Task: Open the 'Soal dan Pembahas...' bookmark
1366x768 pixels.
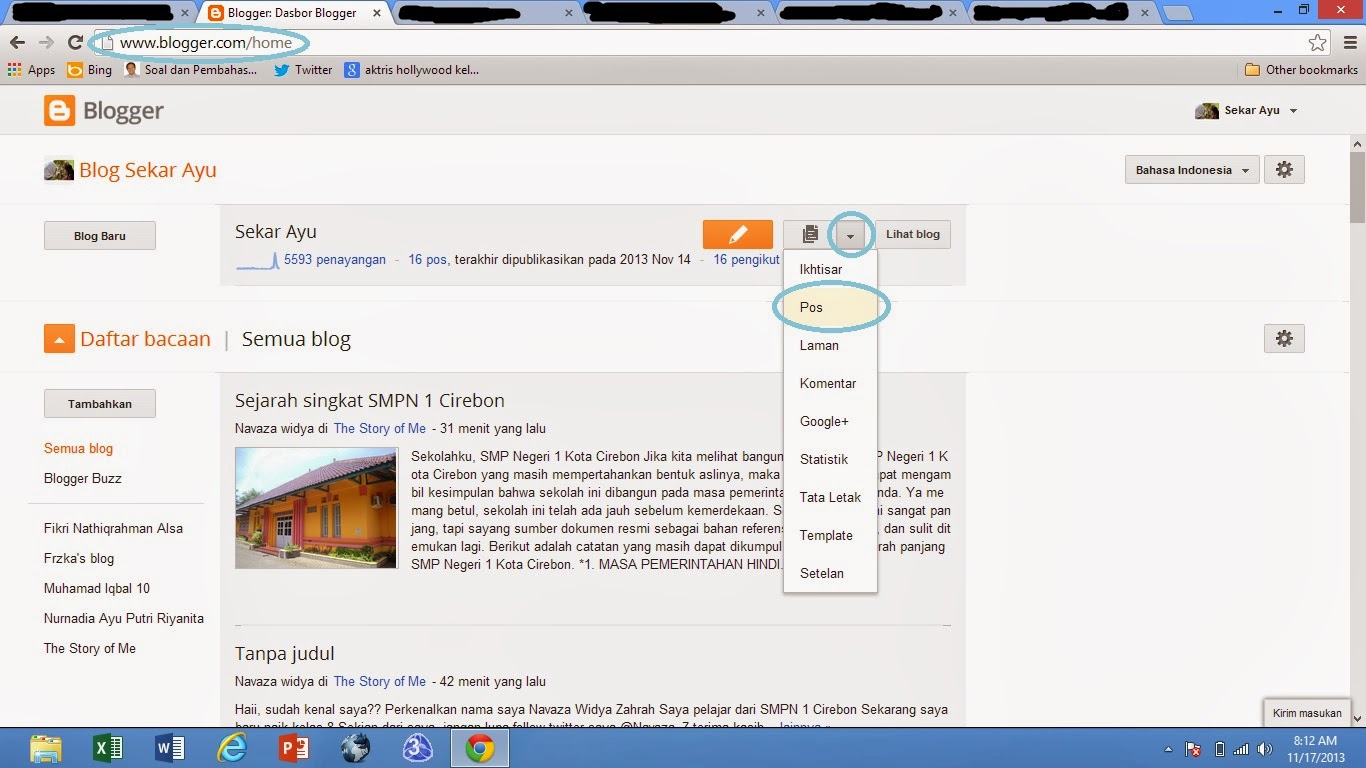Action: point(191,70)
